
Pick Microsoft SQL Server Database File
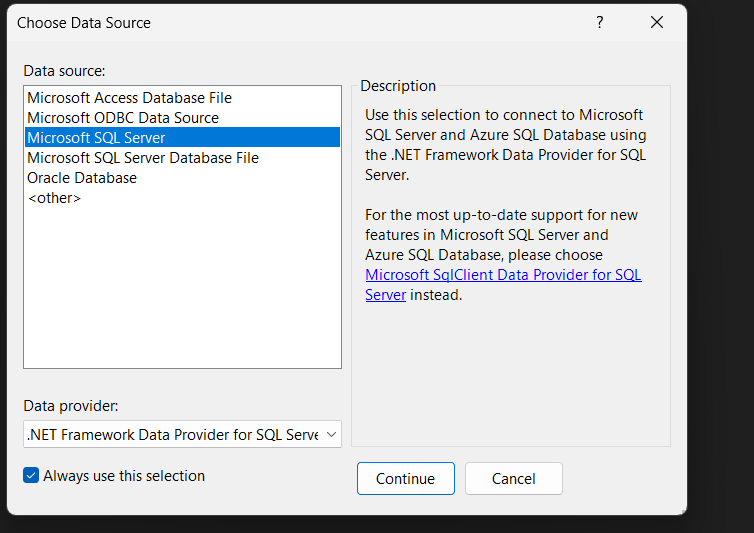[x=143, y=158]
